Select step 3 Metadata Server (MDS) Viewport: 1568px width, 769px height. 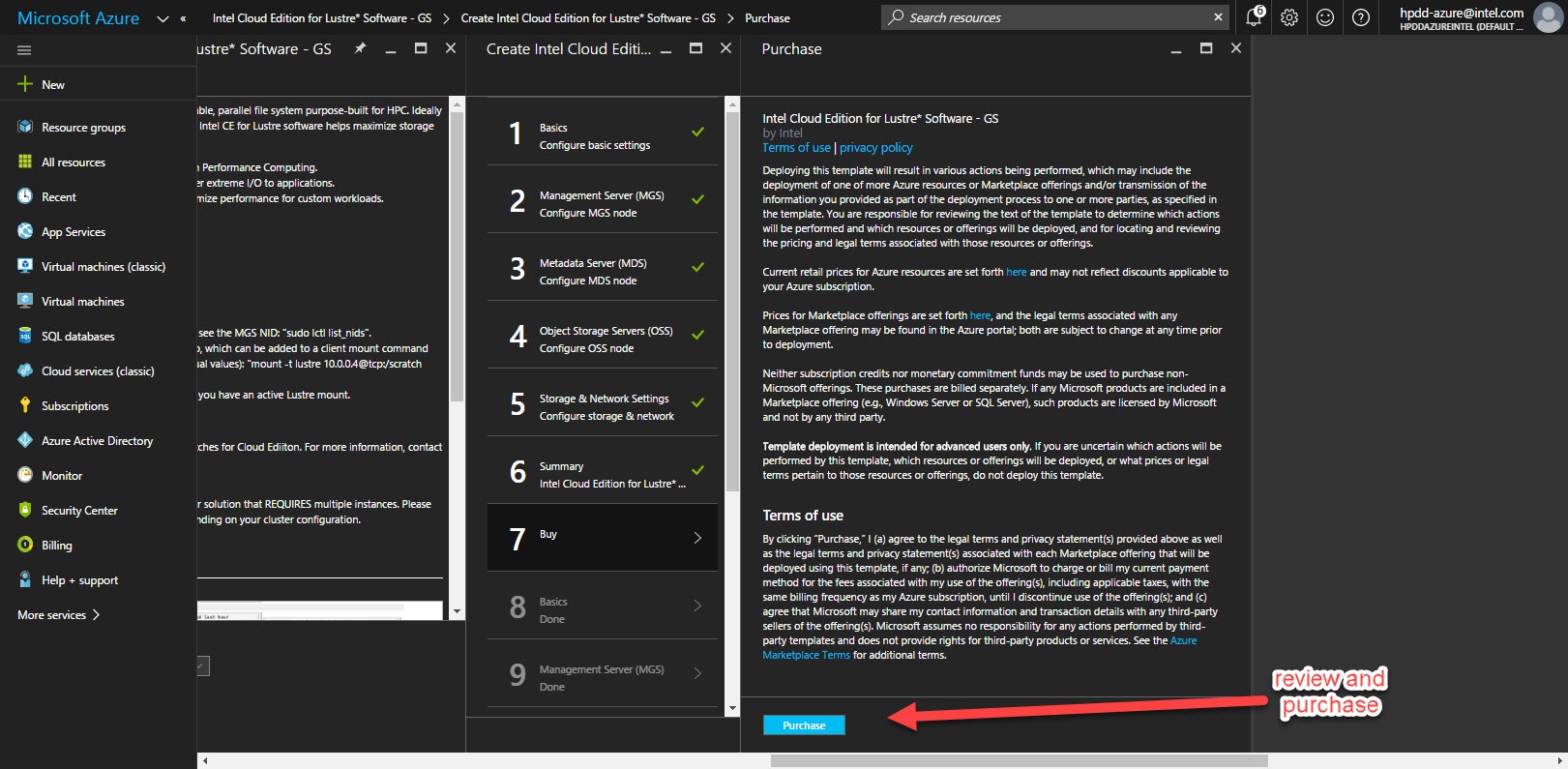[x=603, y=267]
